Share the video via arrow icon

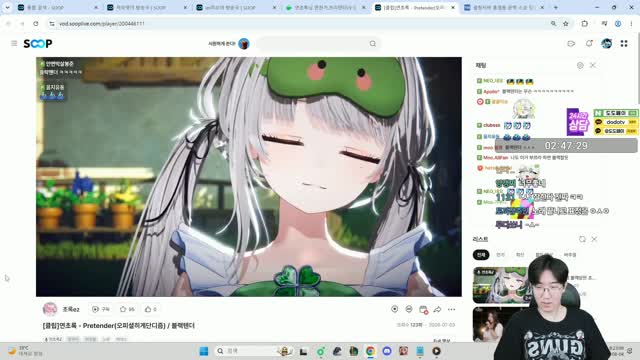437,309
